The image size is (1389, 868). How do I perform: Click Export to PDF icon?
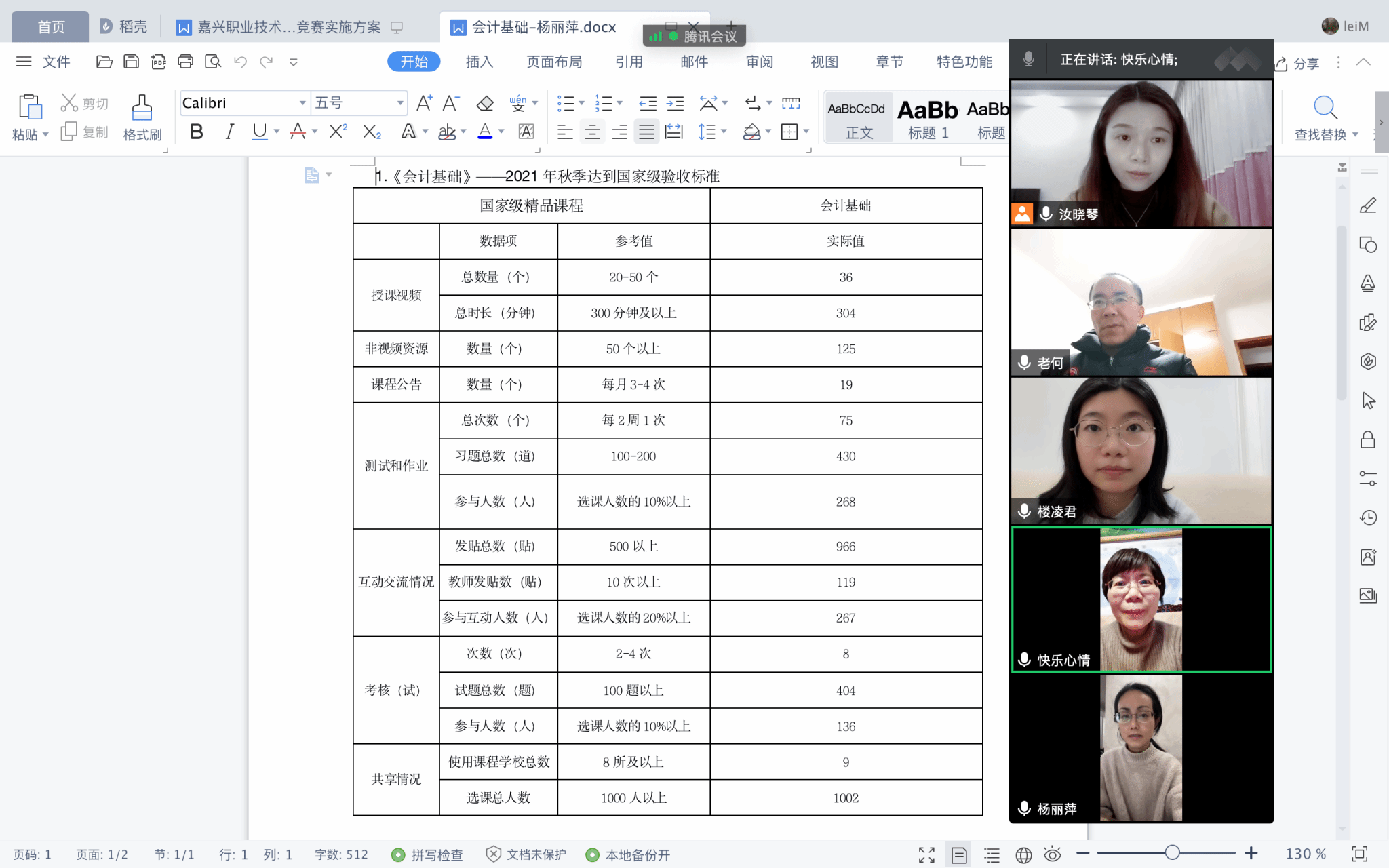pos(158,62)
